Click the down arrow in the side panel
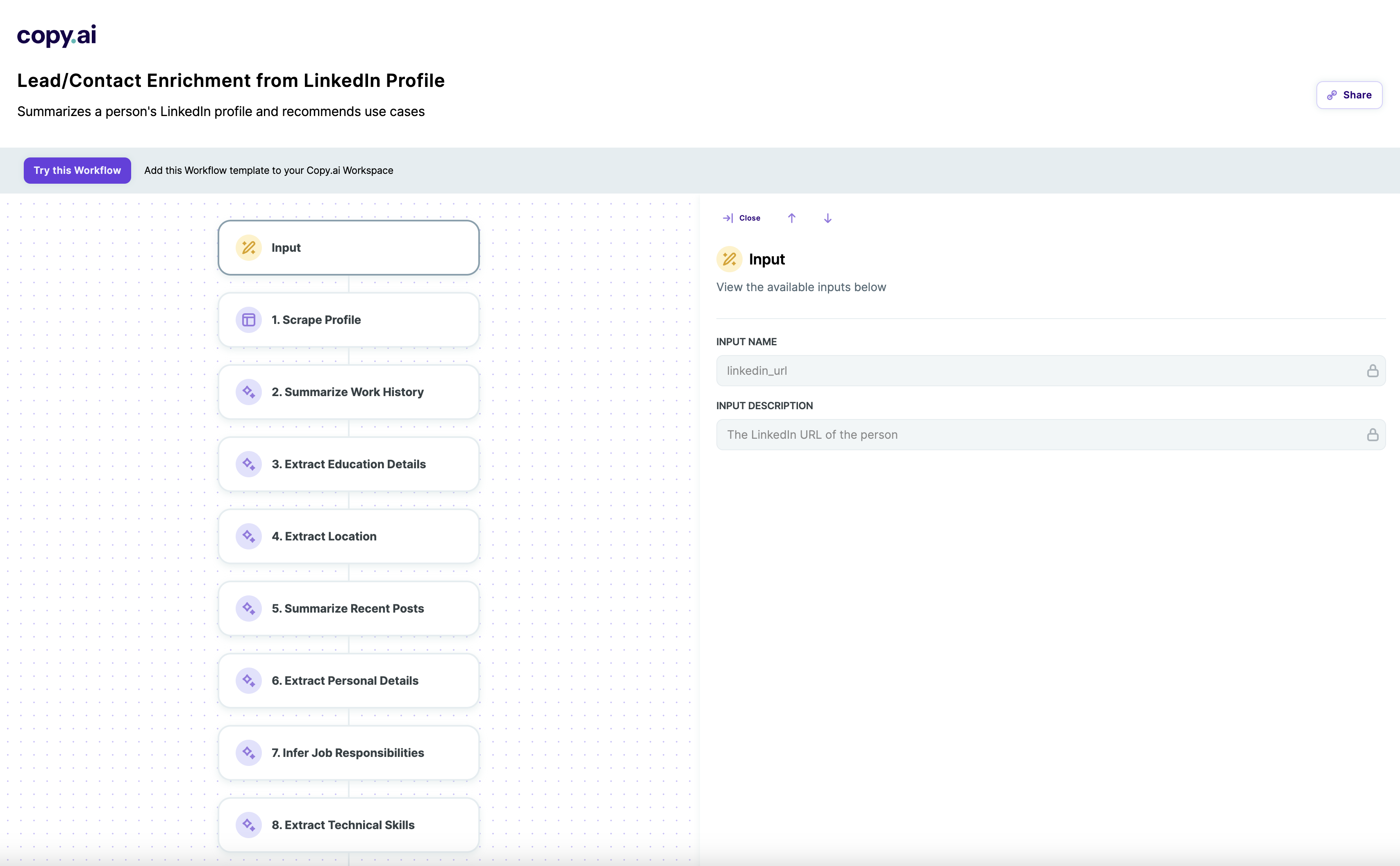1400x866 pixels. pyautogui.click(x=827, y=218)
